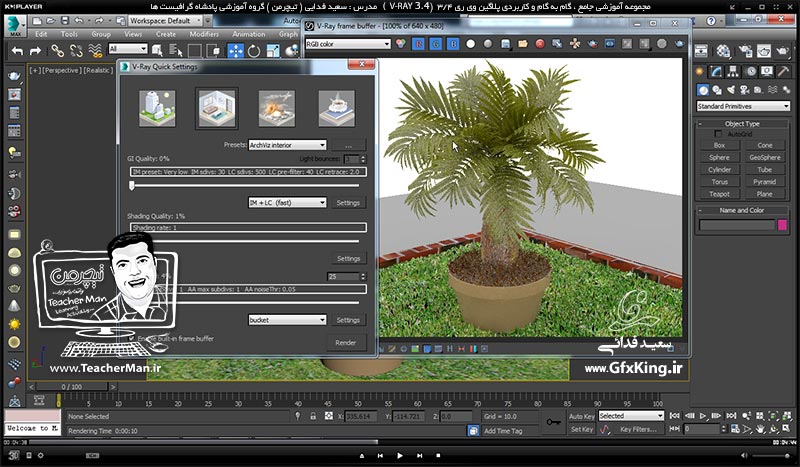Click the Select by Name icon
The image size is (800, 467).
pyautogui.click(x=176, y=51)
